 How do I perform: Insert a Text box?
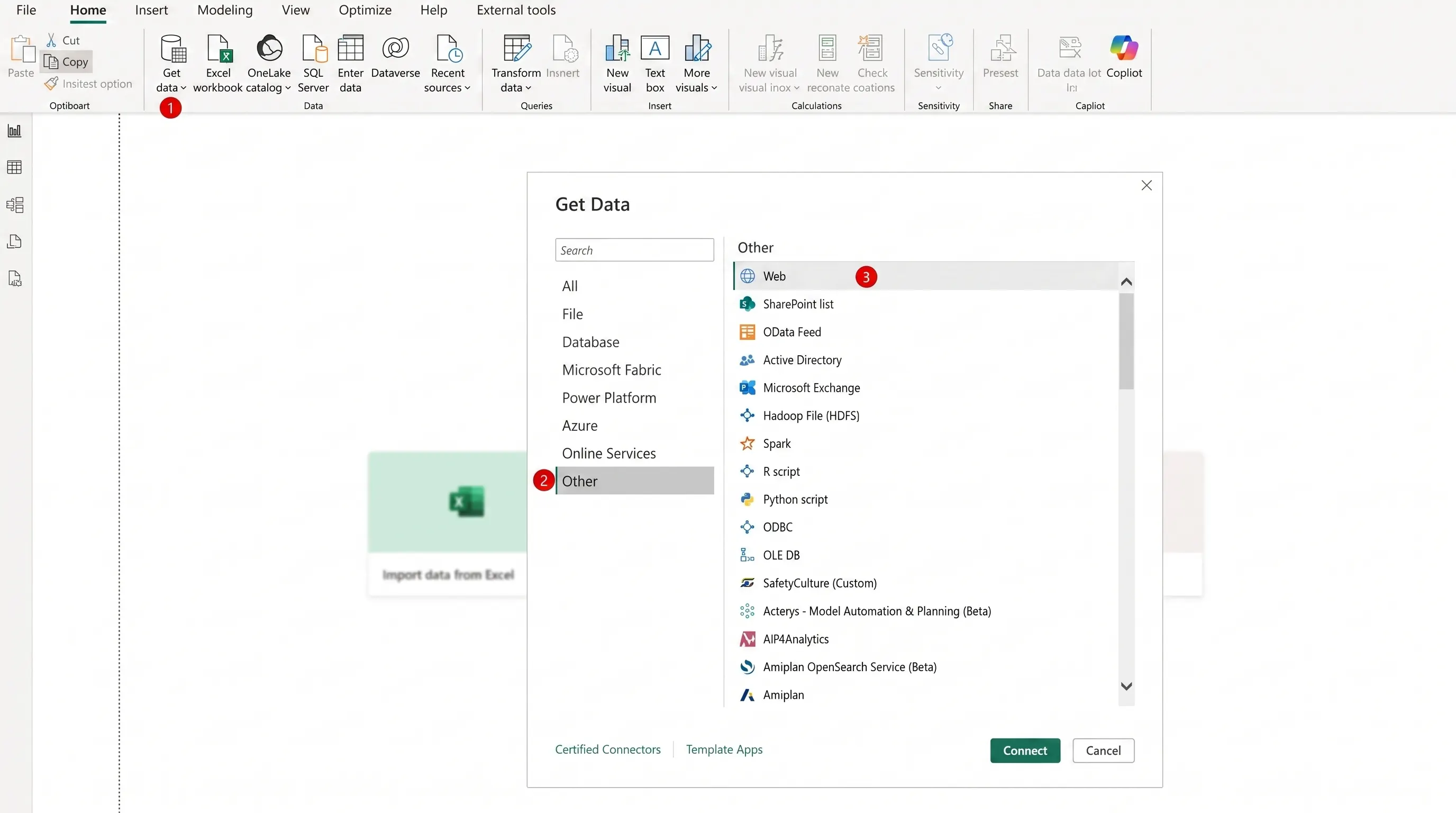(x=655, y=64)
